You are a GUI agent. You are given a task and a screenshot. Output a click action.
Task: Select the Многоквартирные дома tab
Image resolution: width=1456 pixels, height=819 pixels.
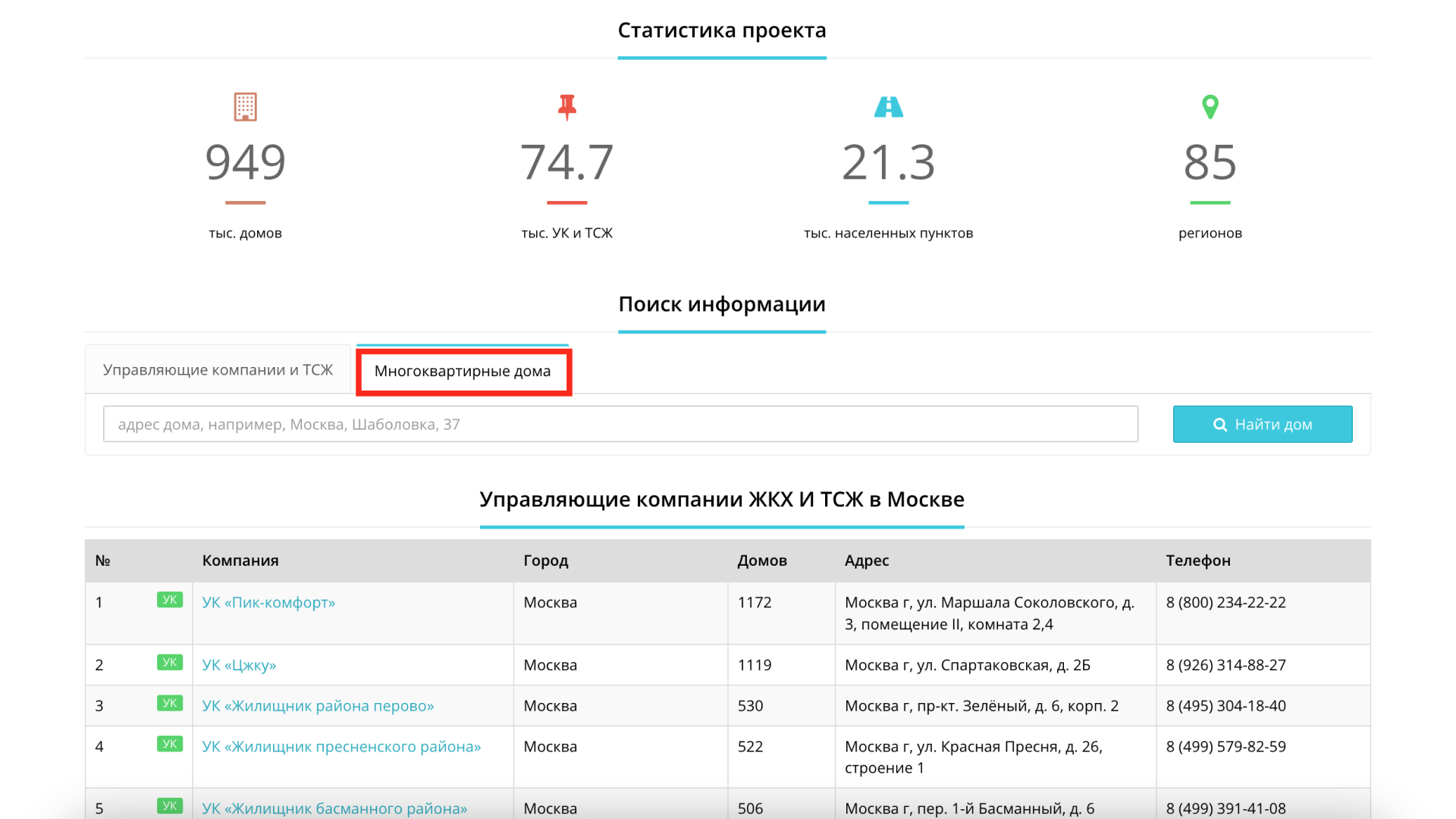(x=463, y=371)
